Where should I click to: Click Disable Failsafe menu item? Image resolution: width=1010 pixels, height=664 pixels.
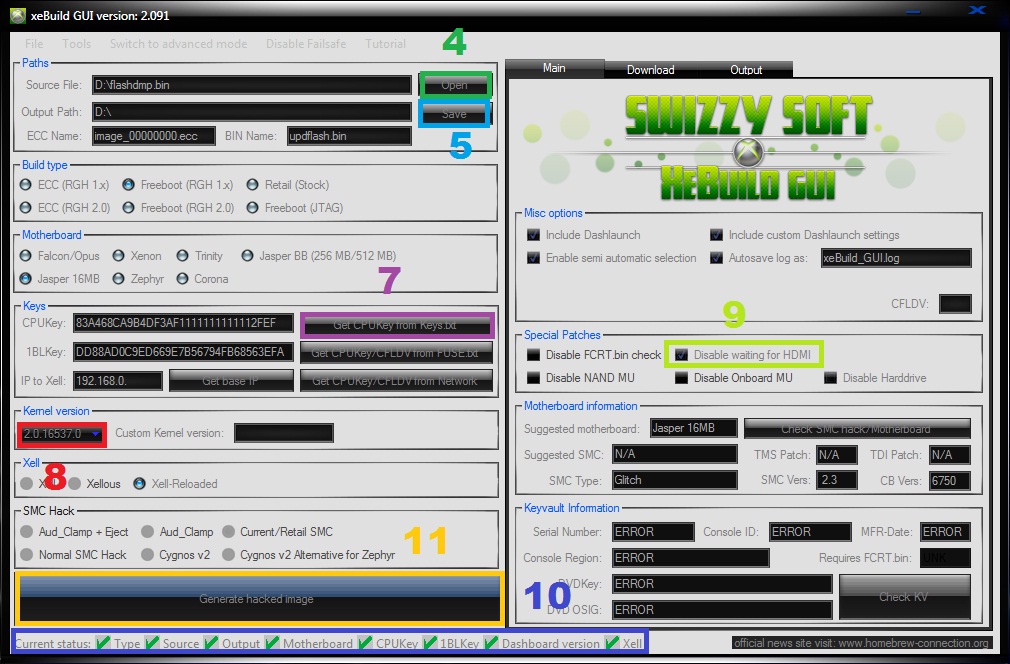306,44
